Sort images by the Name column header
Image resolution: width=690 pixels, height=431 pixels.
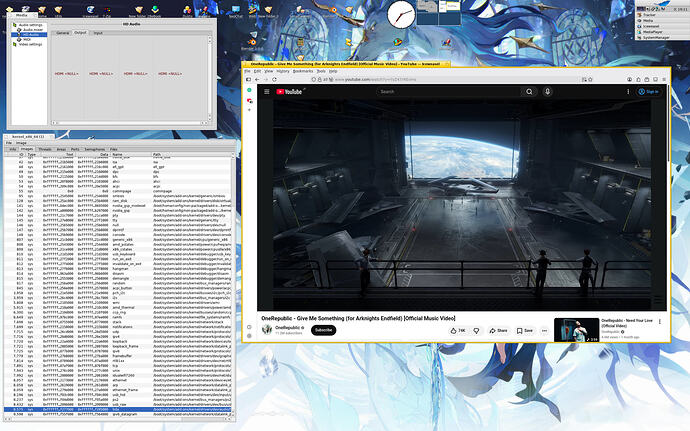tap(131, 155)
